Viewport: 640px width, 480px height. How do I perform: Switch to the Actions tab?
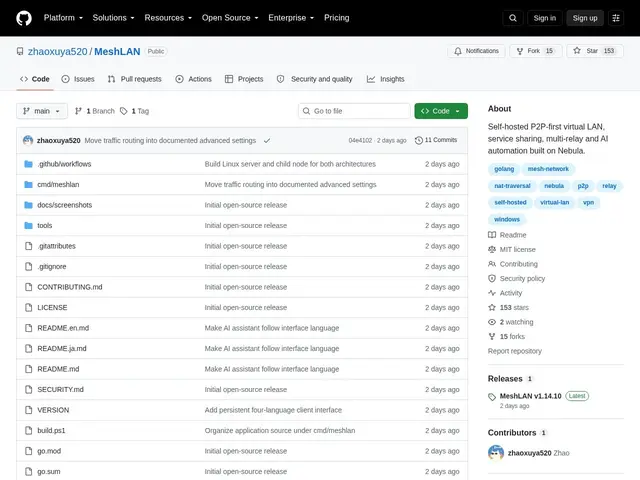(193, 79)
